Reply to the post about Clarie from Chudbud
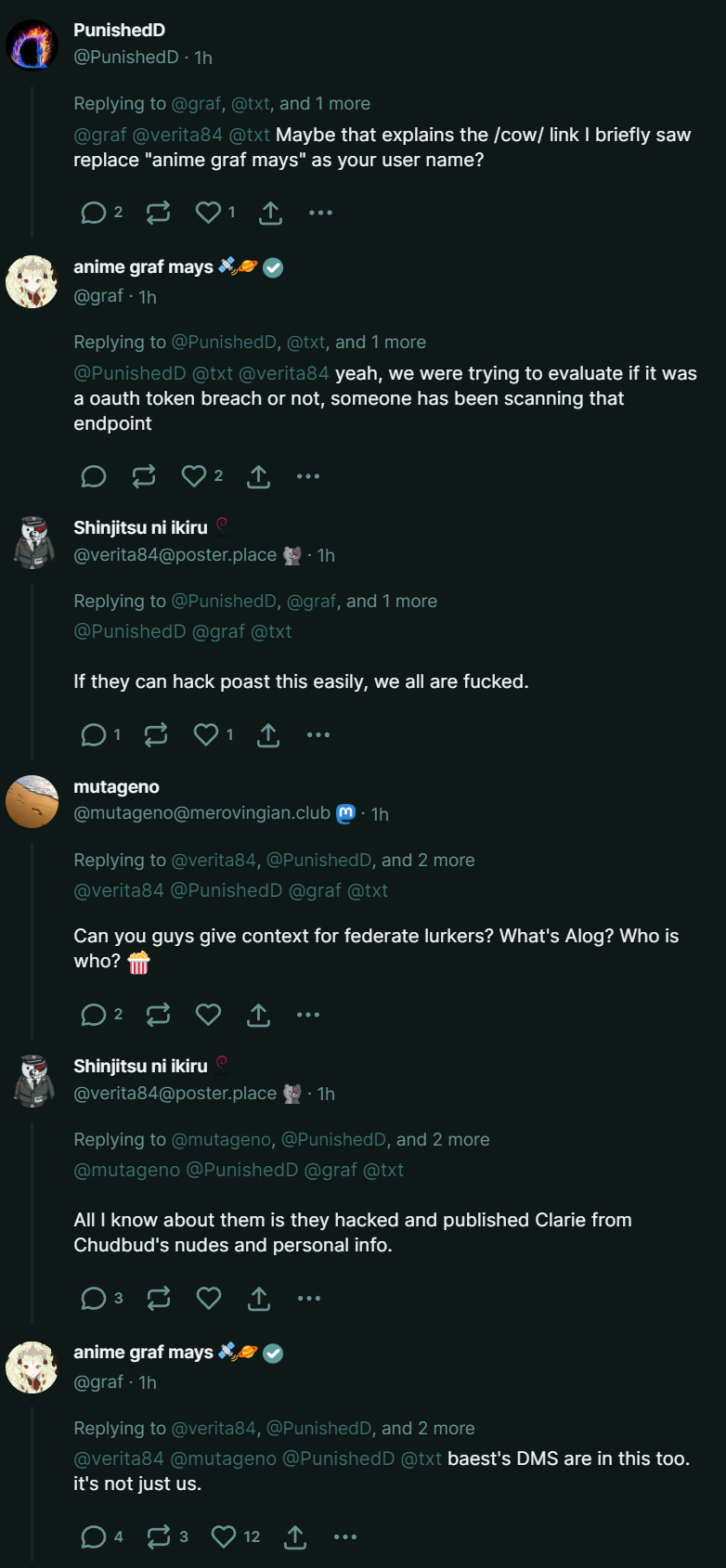The image size is (726, 1568). point(94,1298)
